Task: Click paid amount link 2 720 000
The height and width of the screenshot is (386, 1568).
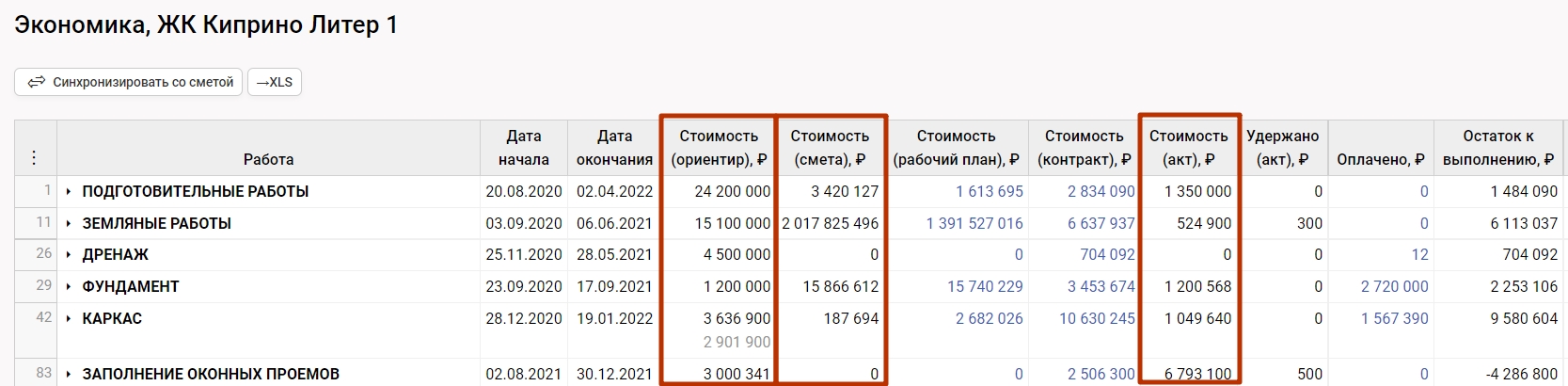Action: (1394, 287)
